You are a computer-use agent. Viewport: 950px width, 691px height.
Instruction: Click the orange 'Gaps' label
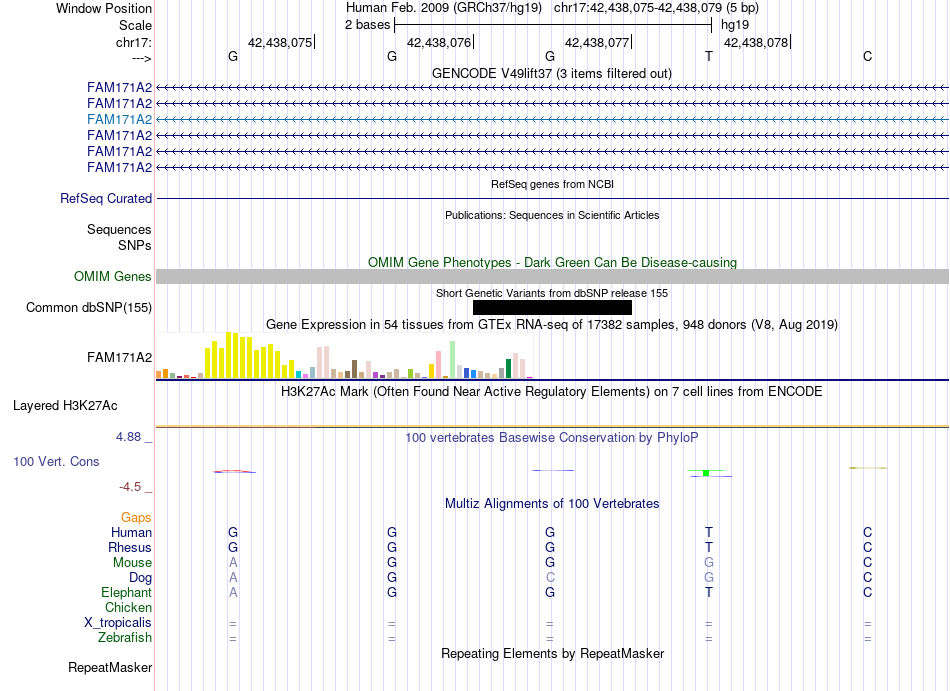pyautogui.click(x=136, y=517)
